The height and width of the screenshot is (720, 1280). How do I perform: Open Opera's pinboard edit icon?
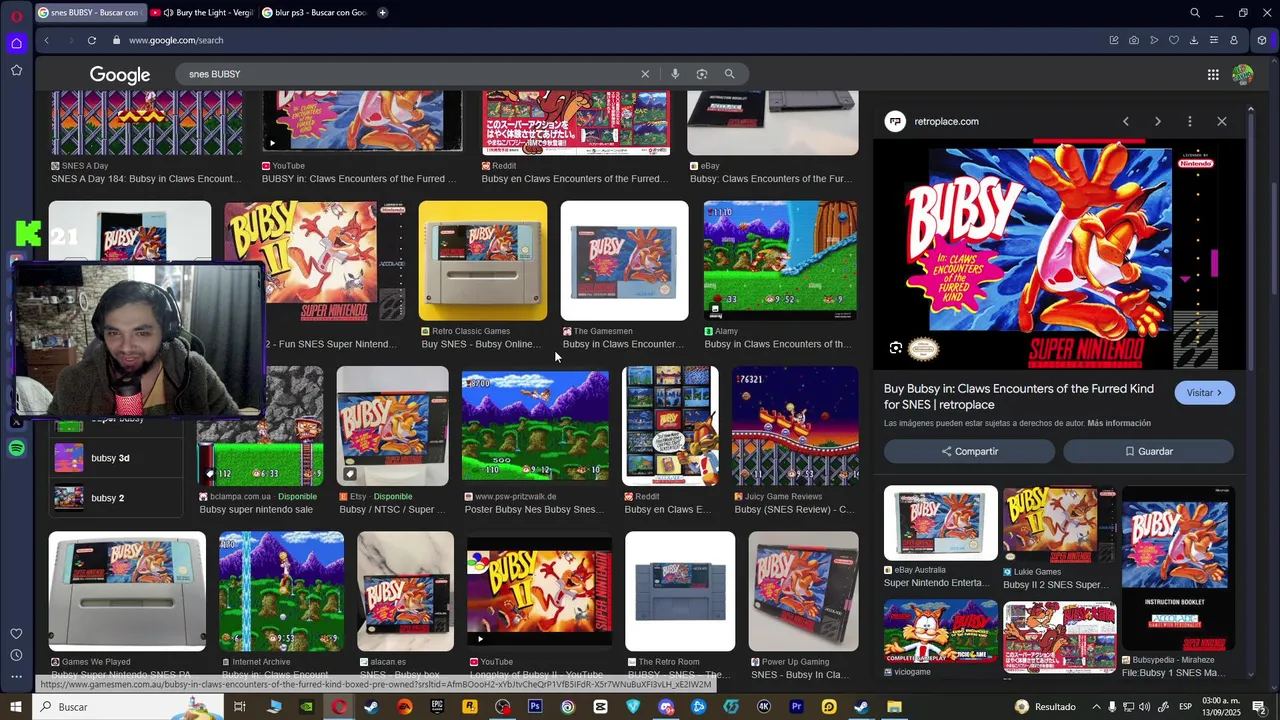1114,40
